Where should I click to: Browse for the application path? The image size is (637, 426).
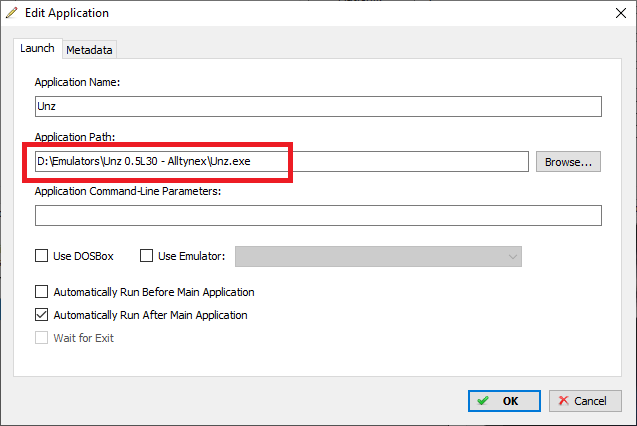coord(568,162)
